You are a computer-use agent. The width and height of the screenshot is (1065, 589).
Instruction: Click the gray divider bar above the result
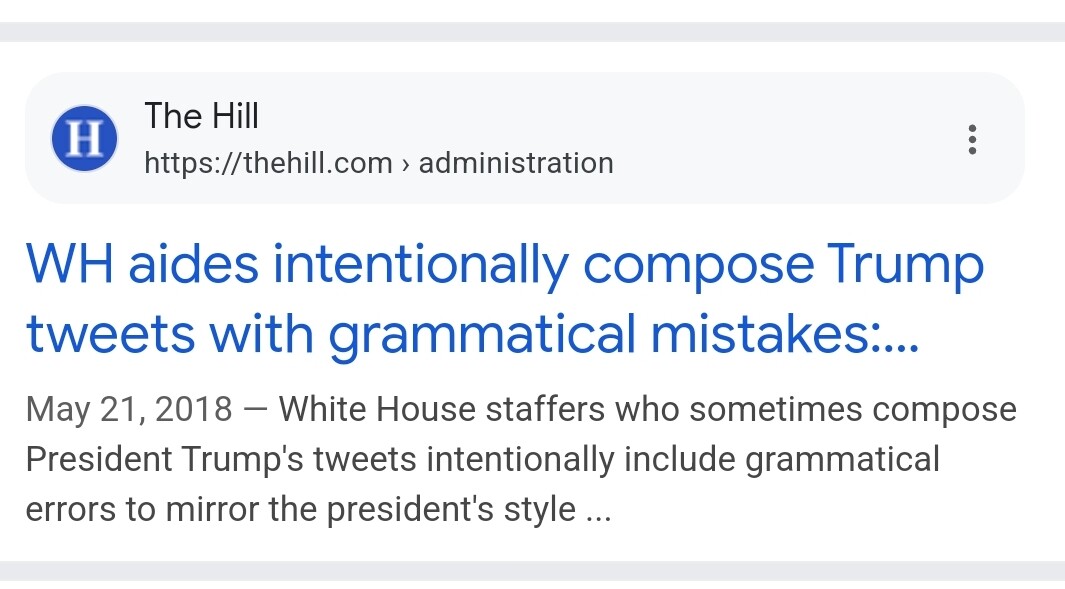click(532, 32)
